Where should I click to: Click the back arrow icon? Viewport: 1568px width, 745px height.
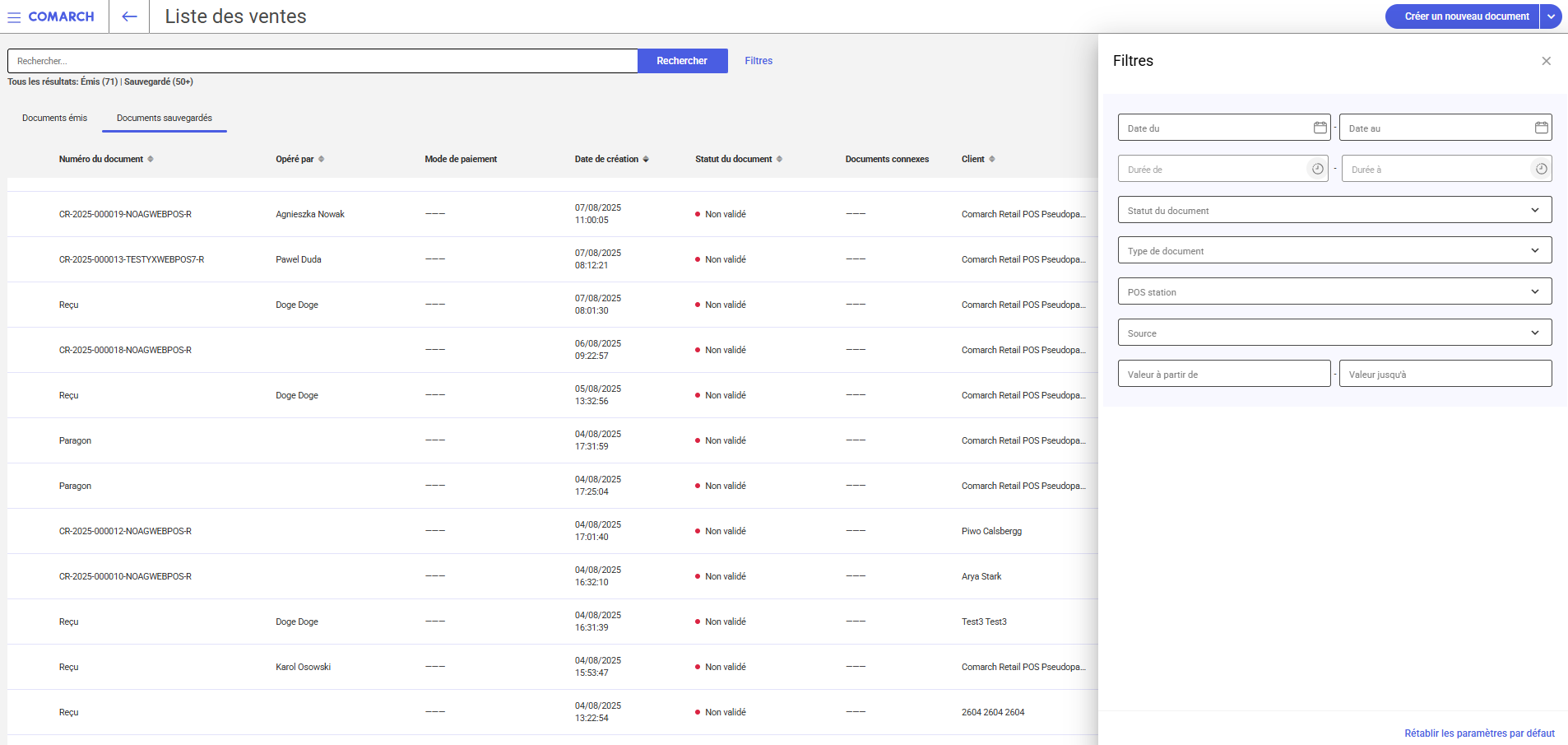click(x=129, y=16)
